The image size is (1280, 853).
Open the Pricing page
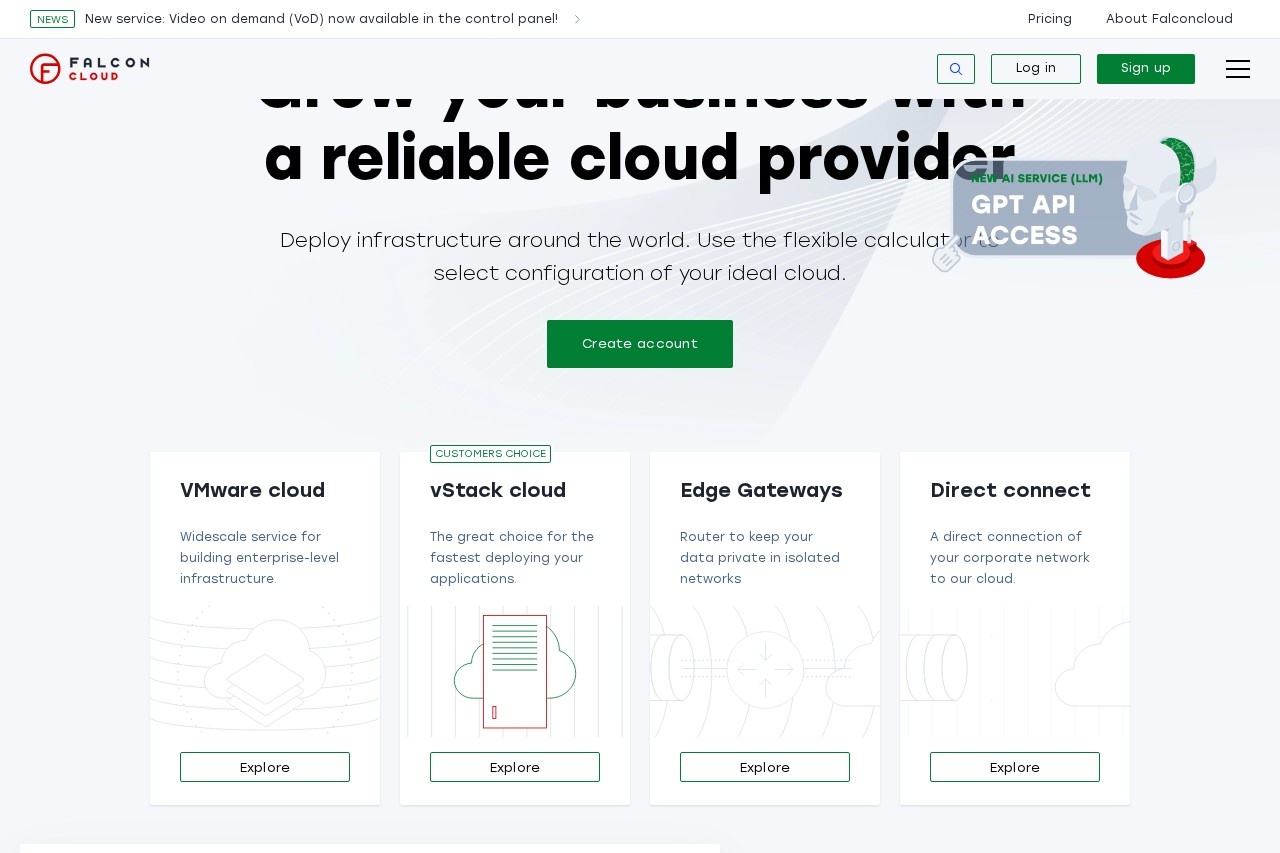coord(1049,19)
